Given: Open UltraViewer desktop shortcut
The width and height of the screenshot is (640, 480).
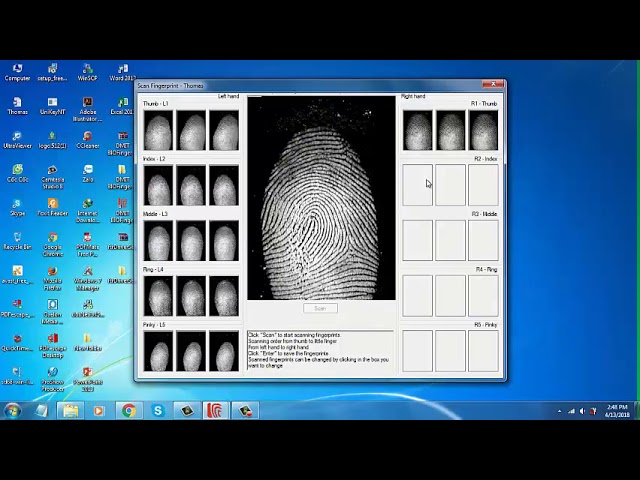Looking at the screenshot, I should coord(17,140).
